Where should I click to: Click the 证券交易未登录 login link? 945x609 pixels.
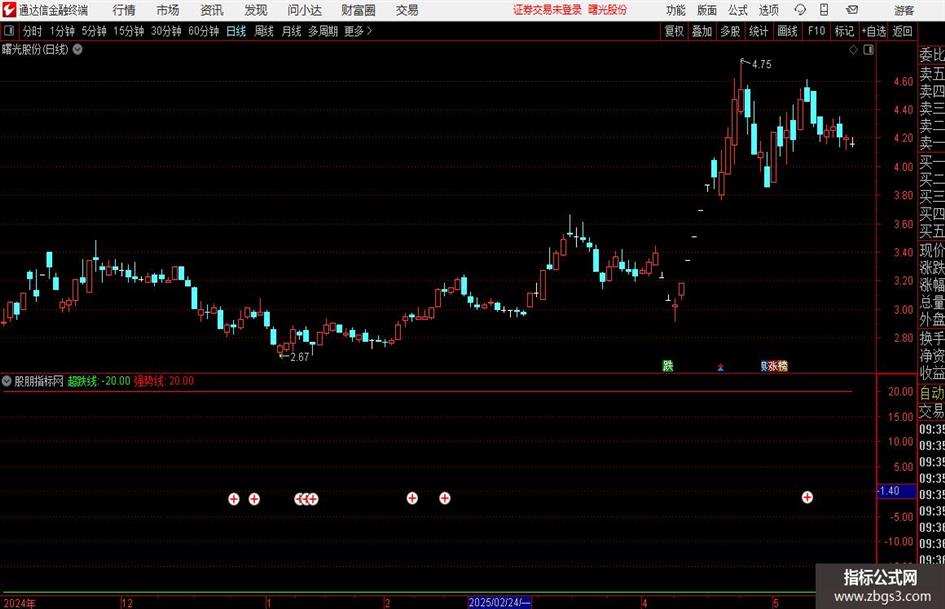coord(547,10)
